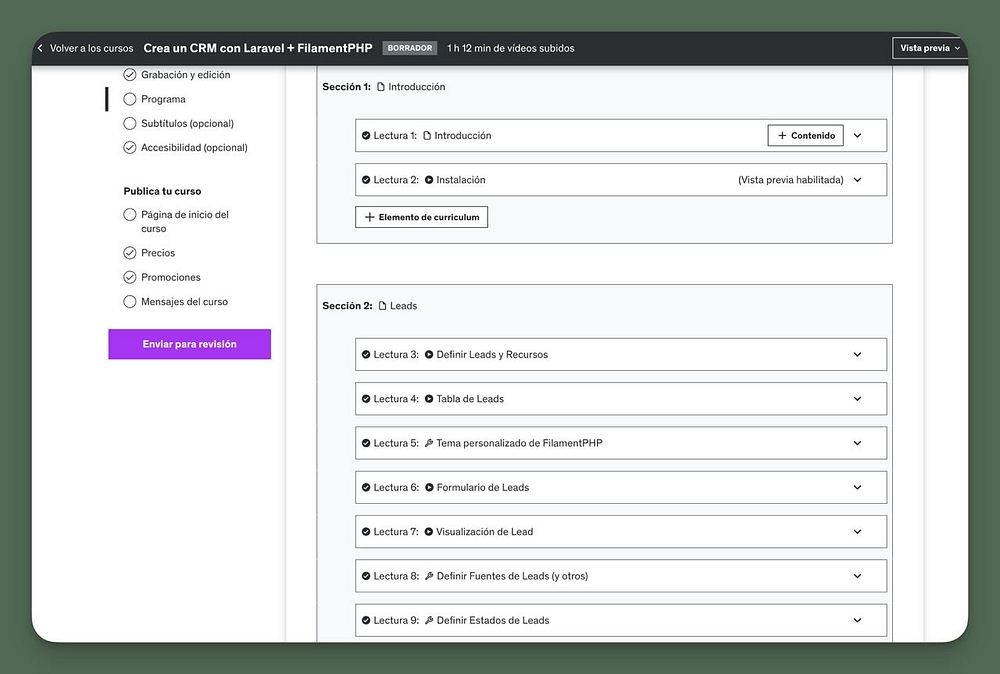The image size is (1000, 674).
Task: Click the completed check icon of Lectura 6
Action: [x=366, y=488]
